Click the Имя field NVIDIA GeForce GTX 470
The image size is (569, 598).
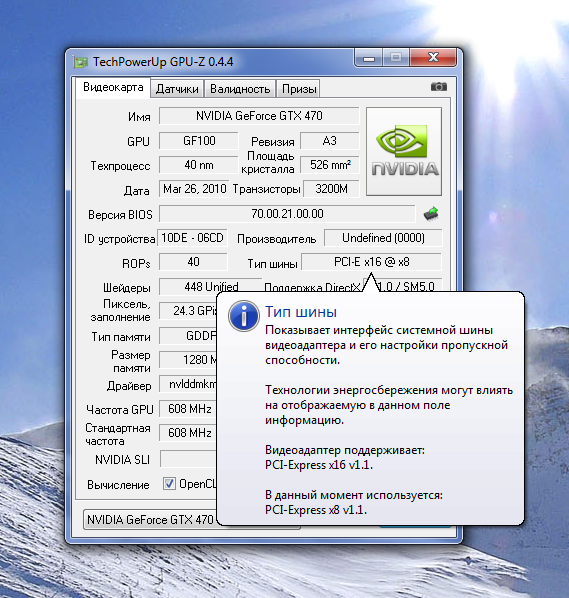[259, 116]
